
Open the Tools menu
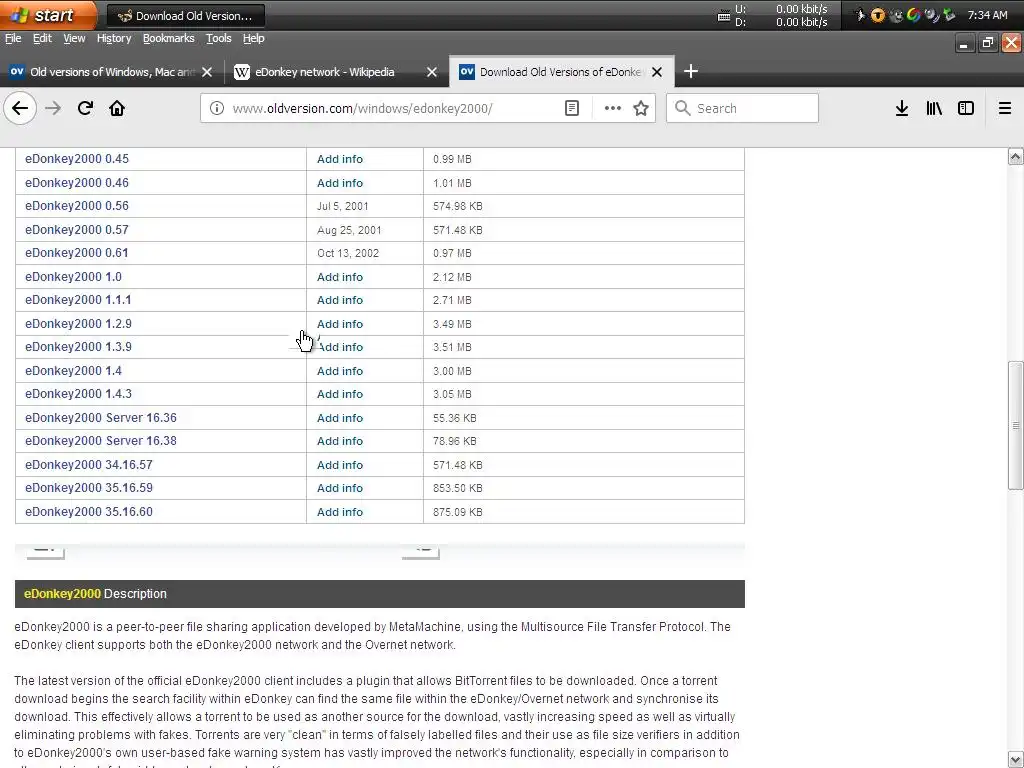coord(219,39)
